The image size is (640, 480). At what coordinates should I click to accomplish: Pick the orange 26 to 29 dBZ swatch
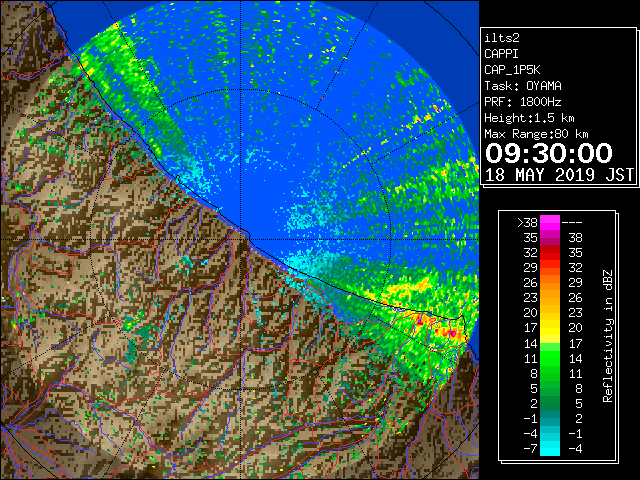[x=550, y=283]
